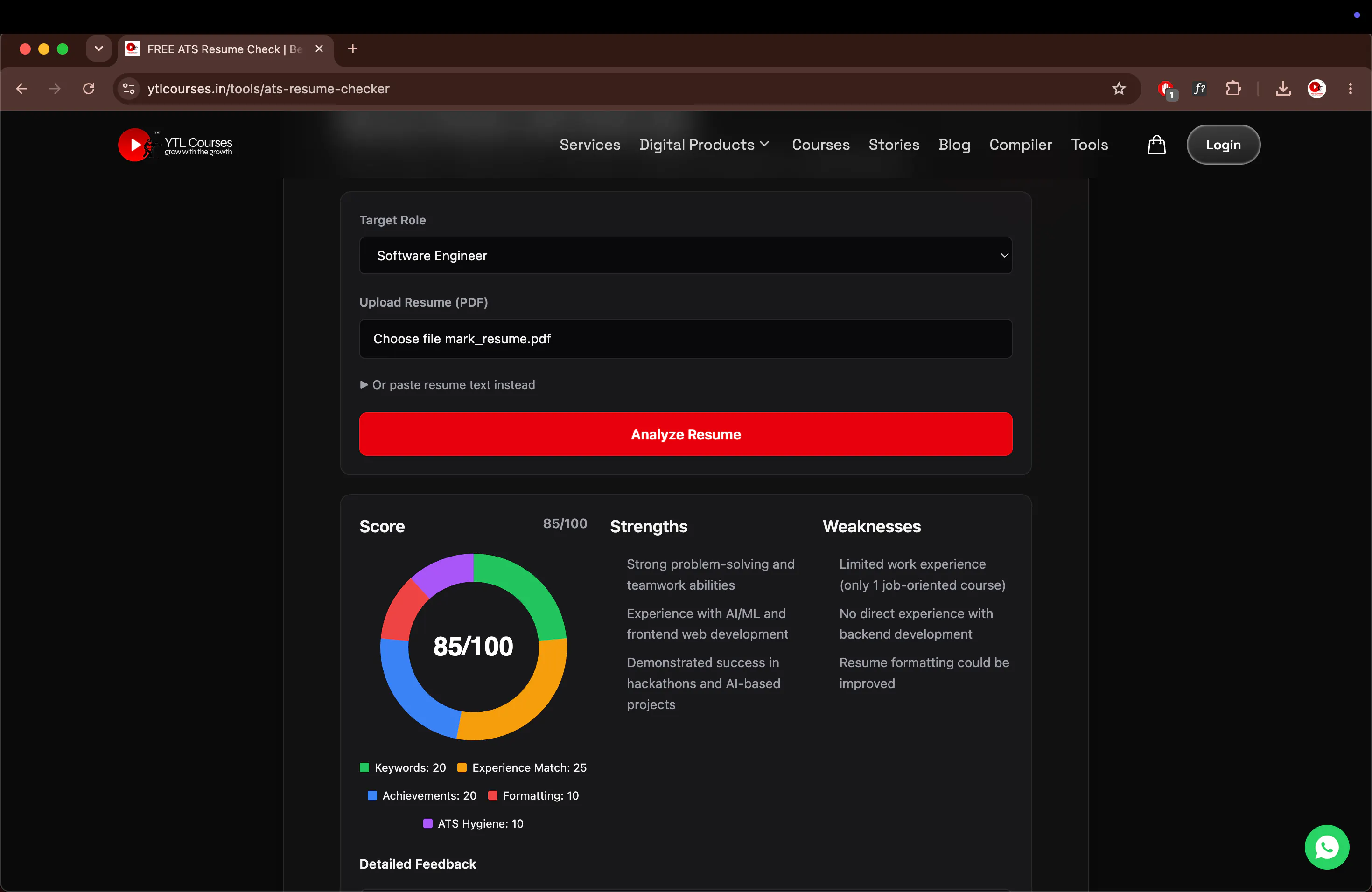Click the red Formatting legend swatch
The width and height of the screenshot is (1372, 892).
pos(492,796)
